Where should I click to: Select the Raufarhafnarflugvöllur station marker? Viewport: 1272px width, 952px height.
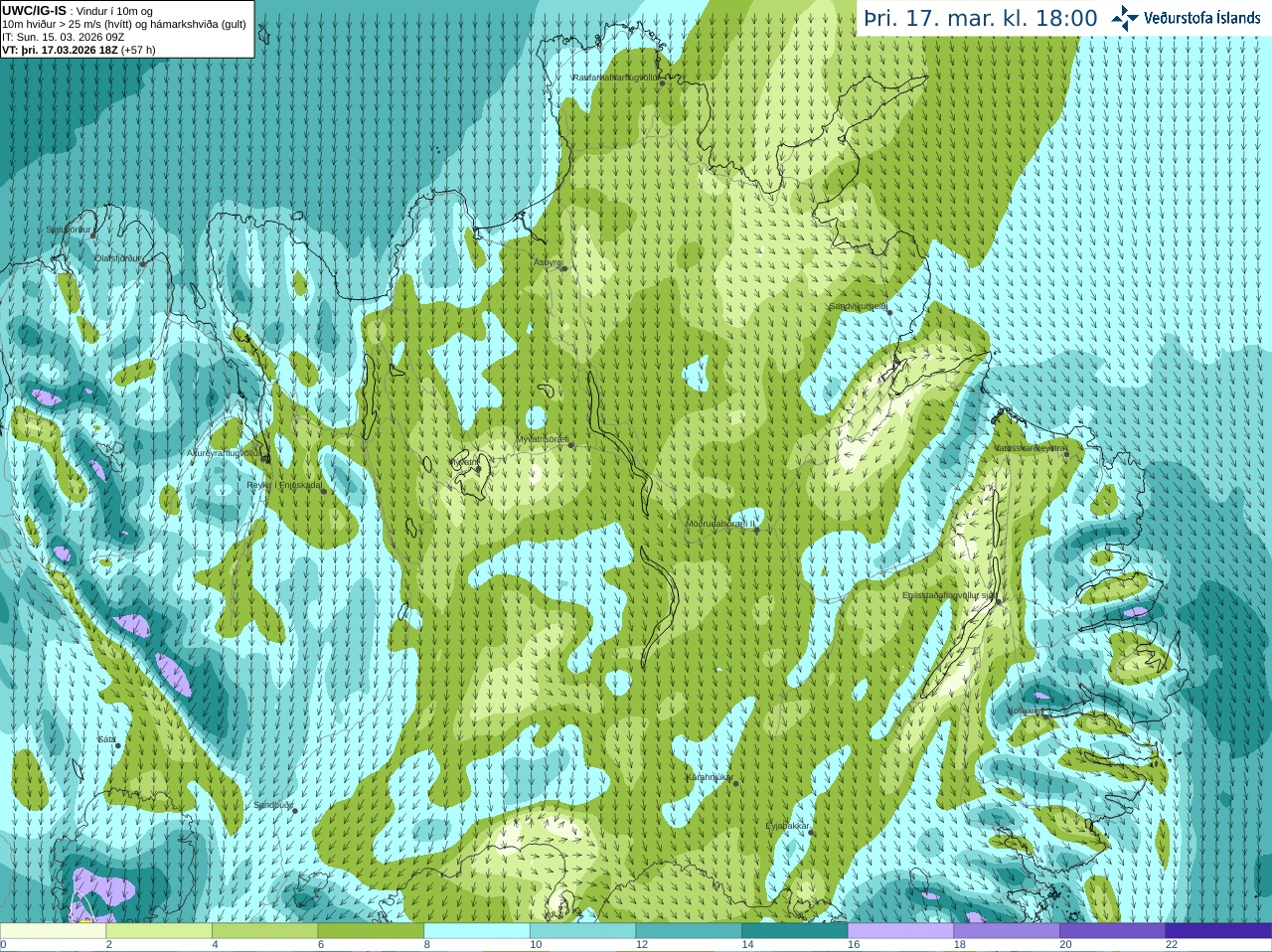click(x=663, y=83)
